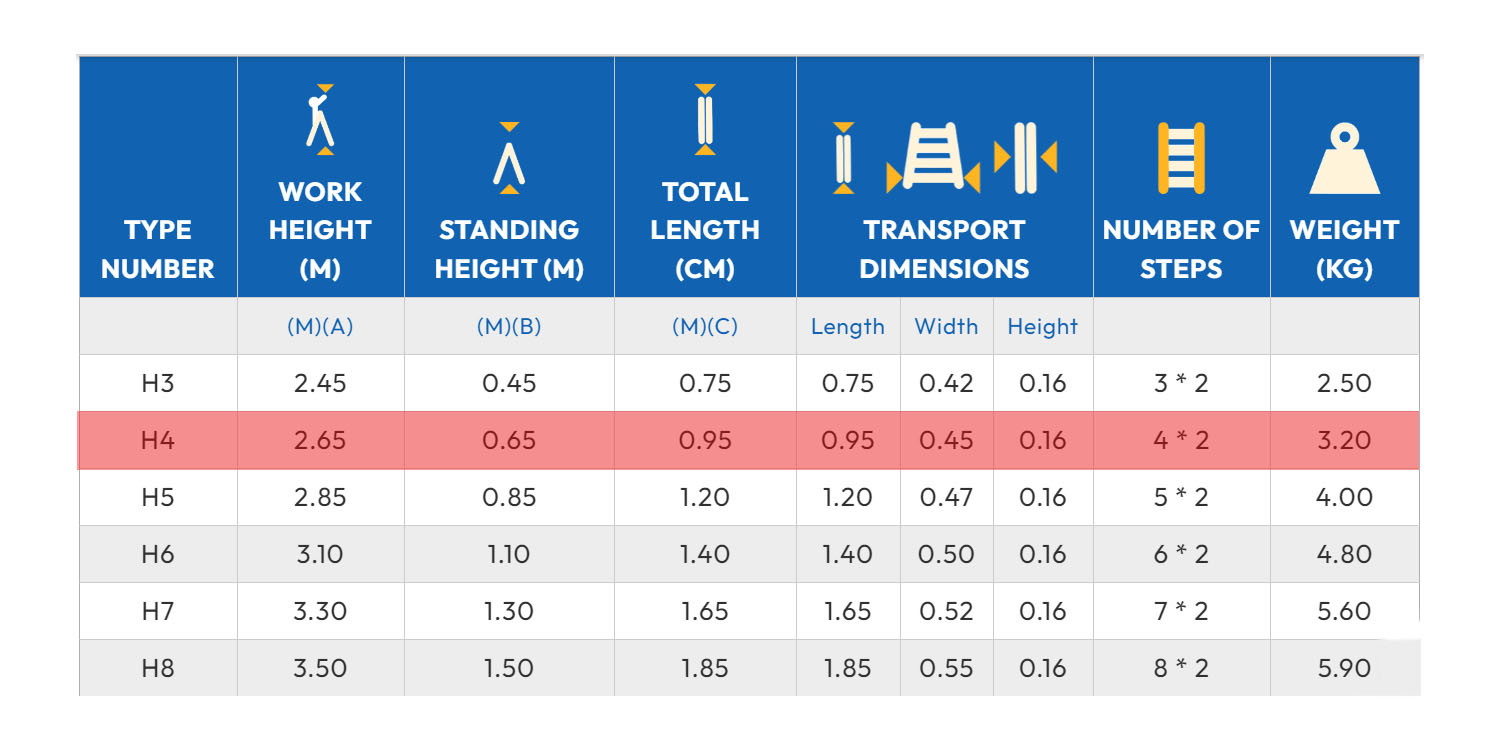Select the H7 standing height value 1.30
The image size is (1500, 750).
[x=509, y=612]
